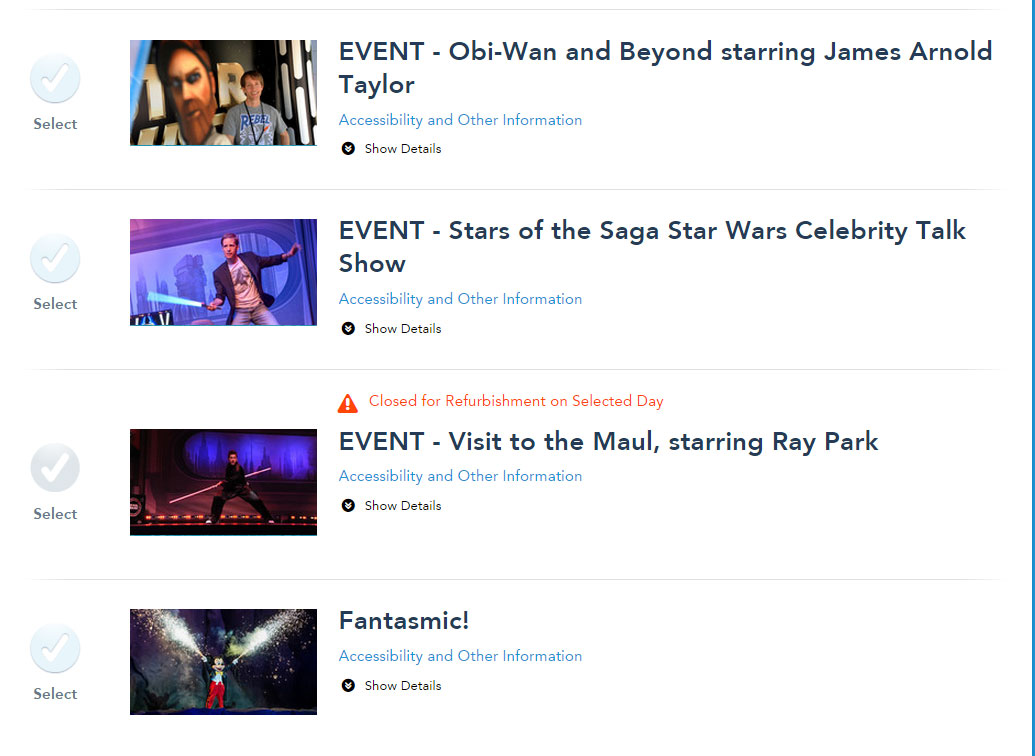This screenshot has width=1035, height=756.
Task: Open the Fantasmic! title
Action: (404, 621)
